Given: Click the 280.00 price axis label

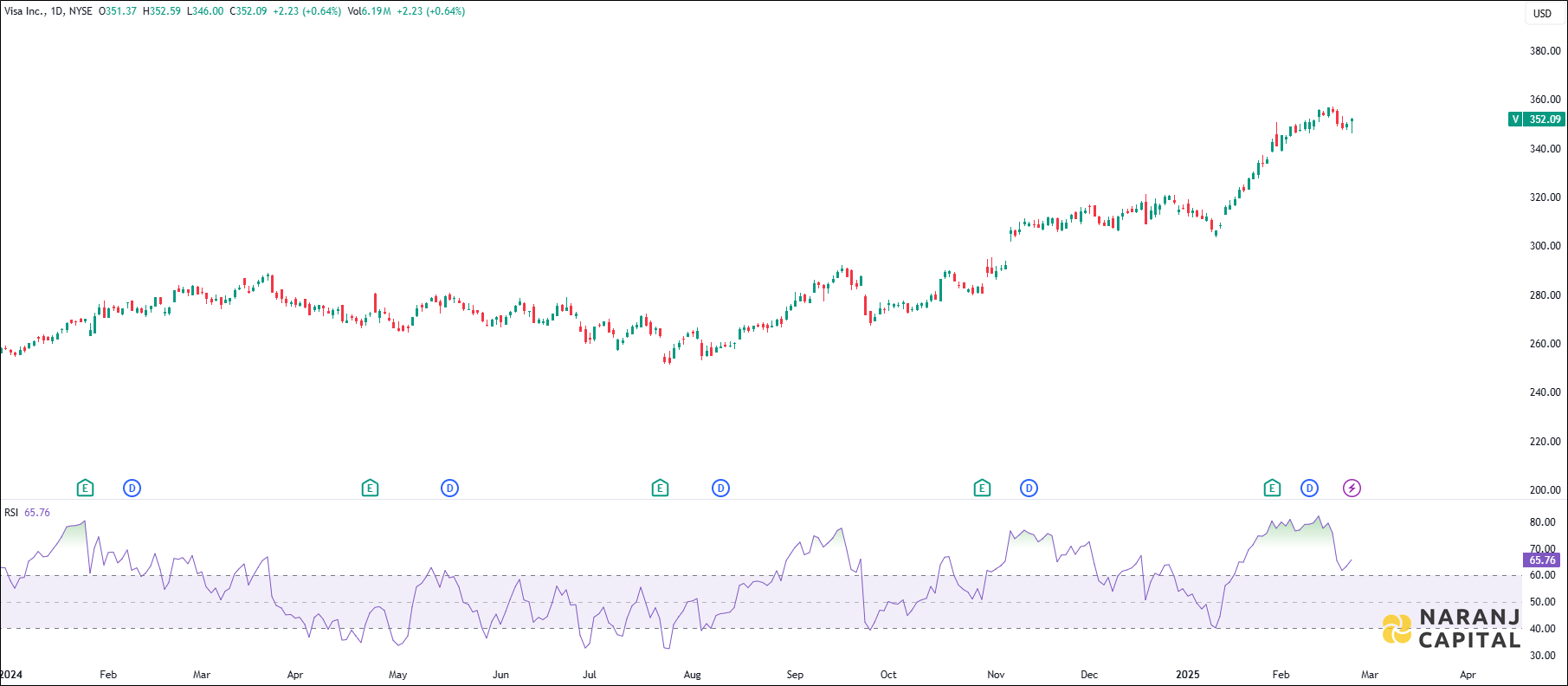Looking at the screenshot, I should 1545,295.
